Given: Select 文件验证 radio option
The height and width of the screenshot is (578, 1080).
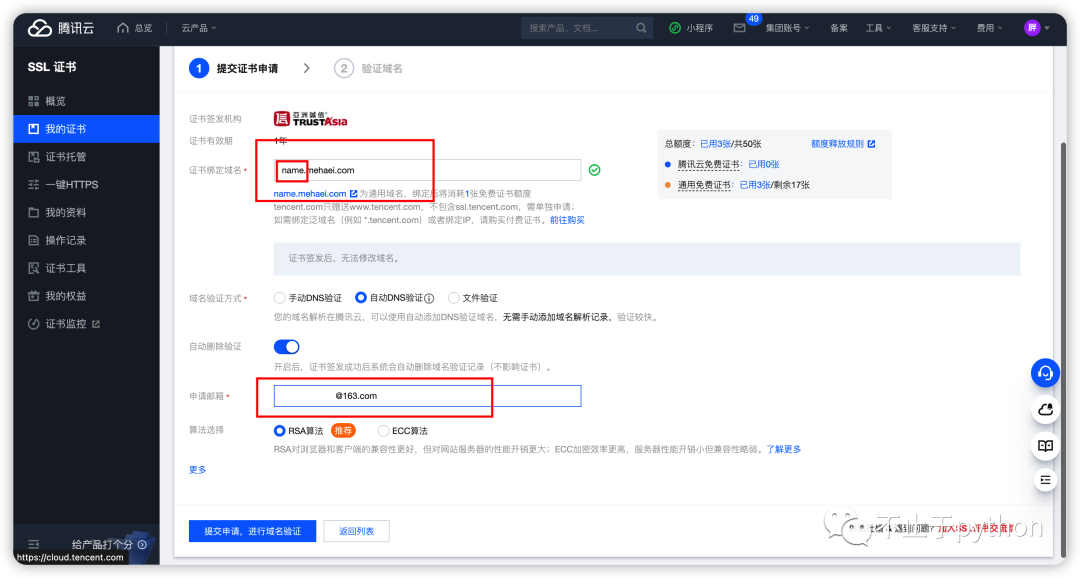Looking at the screenshot, I should pyautogui.click(x=454, y=298).
